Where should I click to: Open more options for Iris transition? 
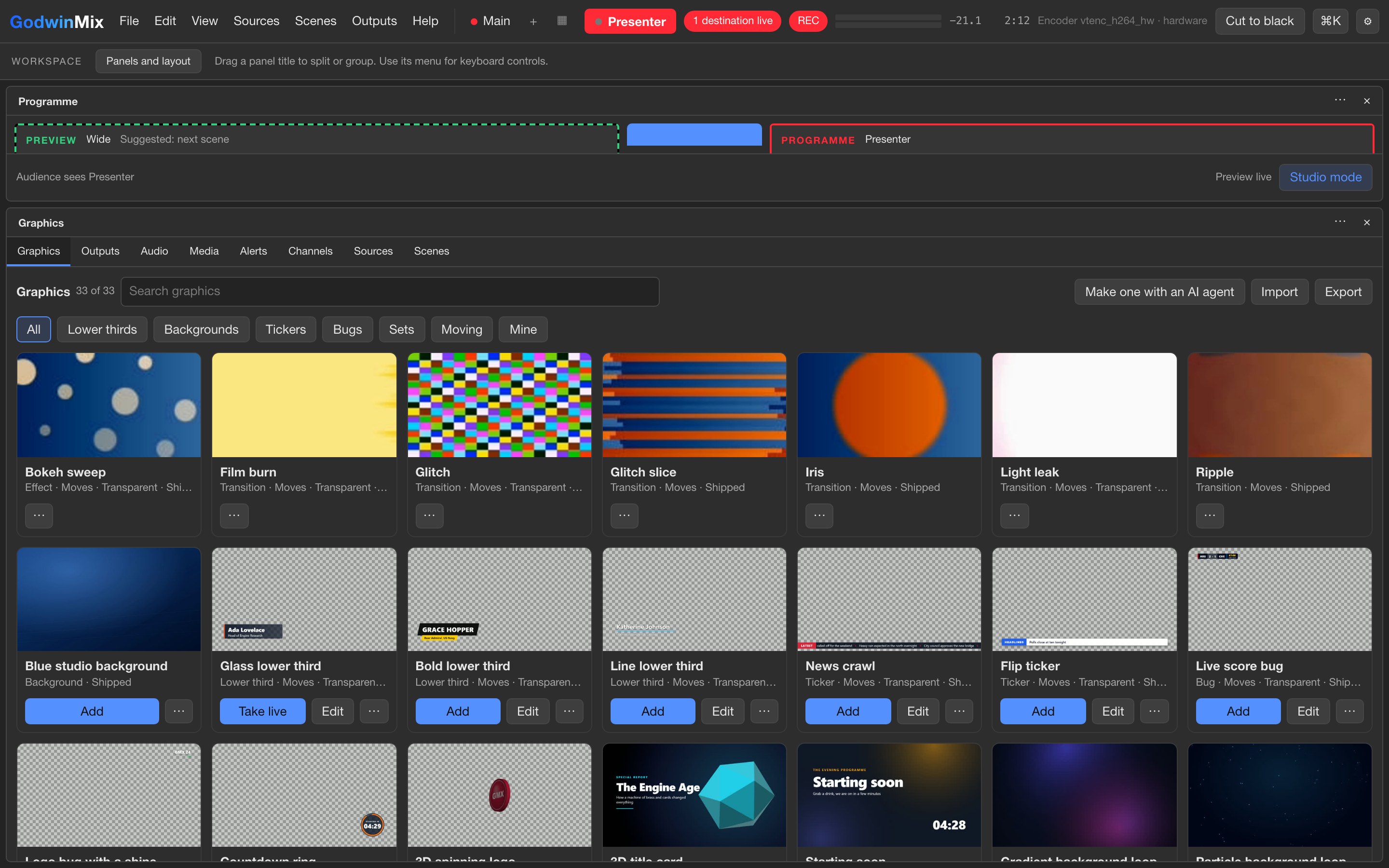coord(819,515)
